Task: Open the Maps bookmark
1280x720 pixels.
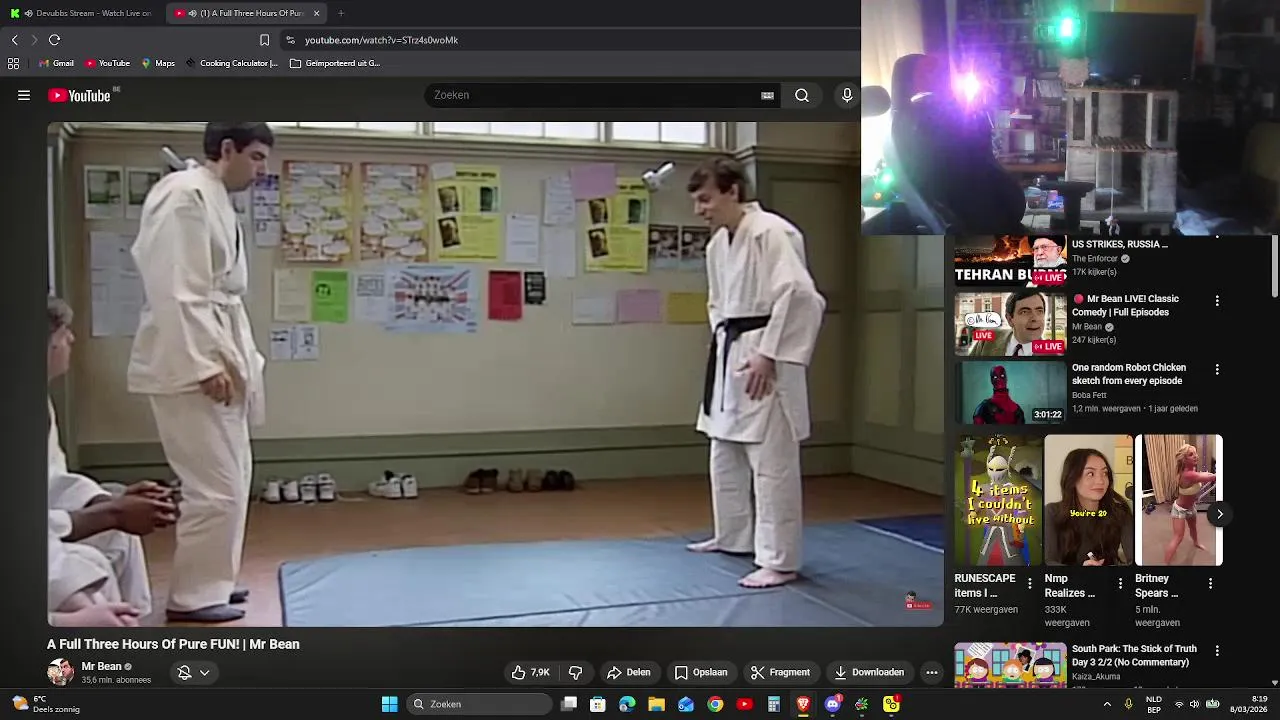Action: [x=158, y=63]
